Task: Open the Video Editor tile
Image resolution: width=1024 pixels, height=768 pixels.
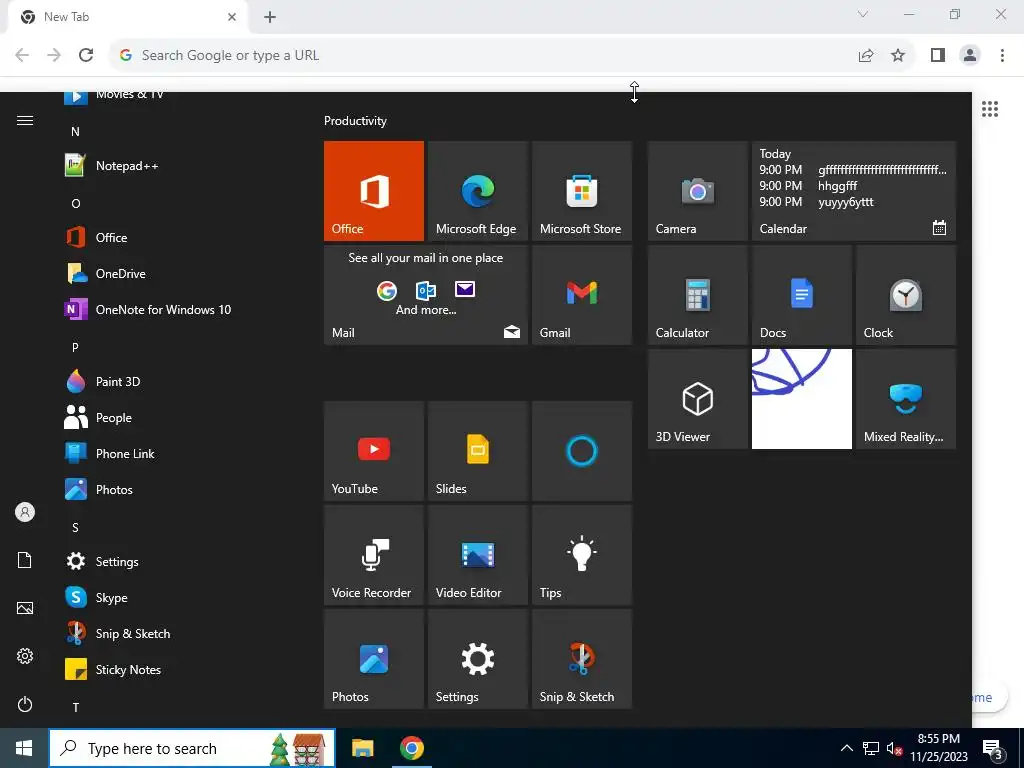Action: coord(477,554)
